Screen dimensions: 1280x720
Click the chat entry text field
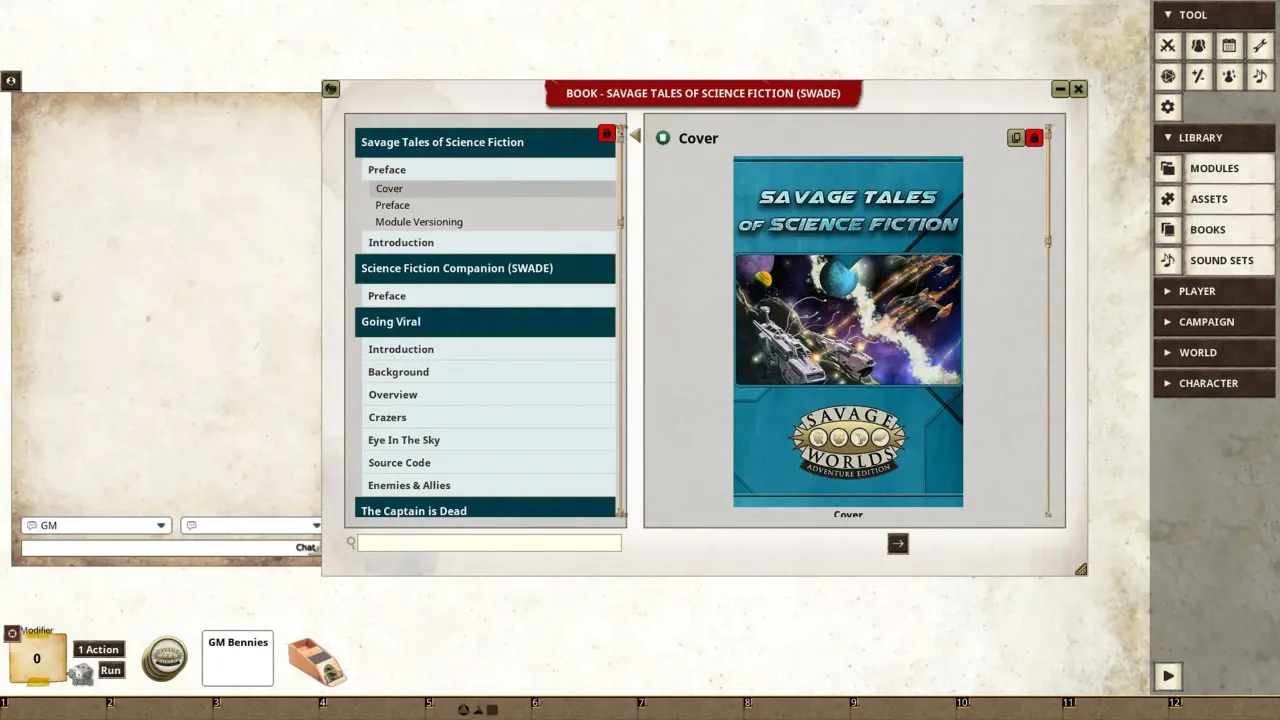pyautogui.click(x=170, y=548)
